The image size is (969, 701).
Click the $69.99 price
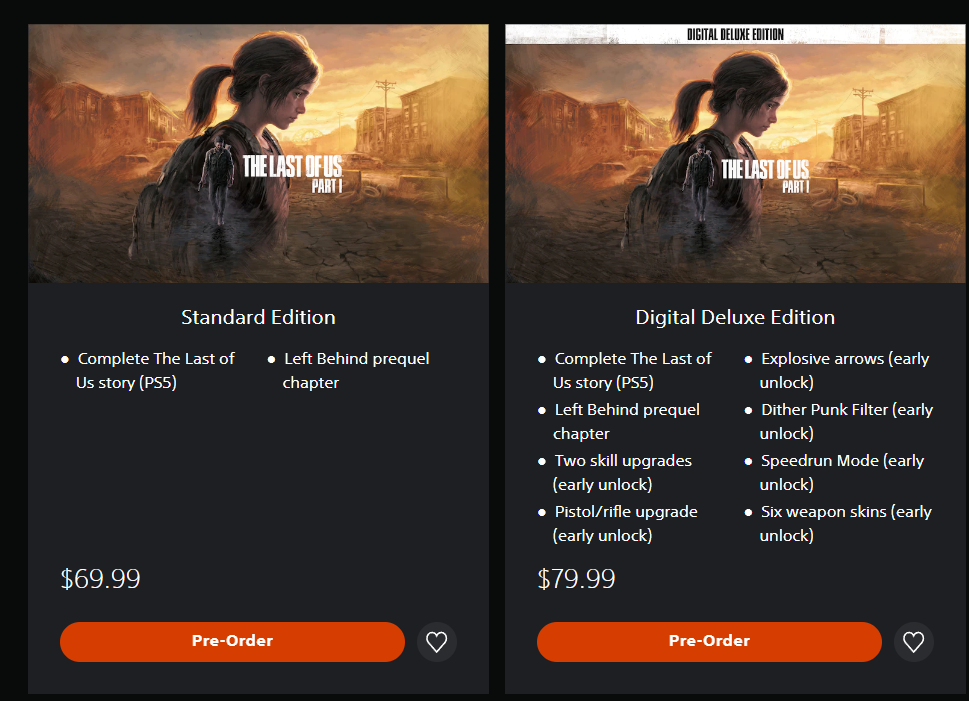101,579
